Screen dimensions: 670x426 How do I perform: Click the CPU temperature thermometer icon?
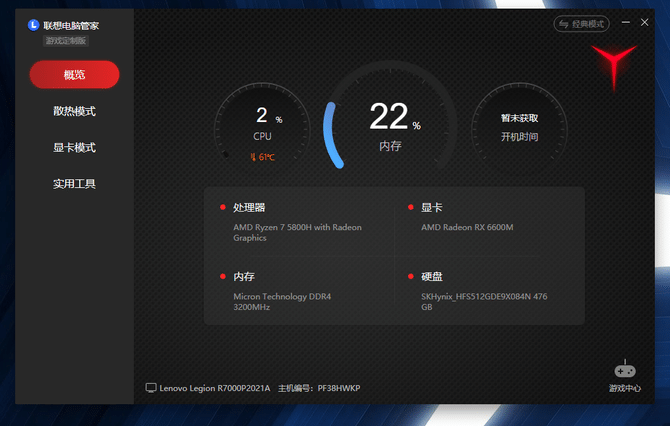pos(253,157)
